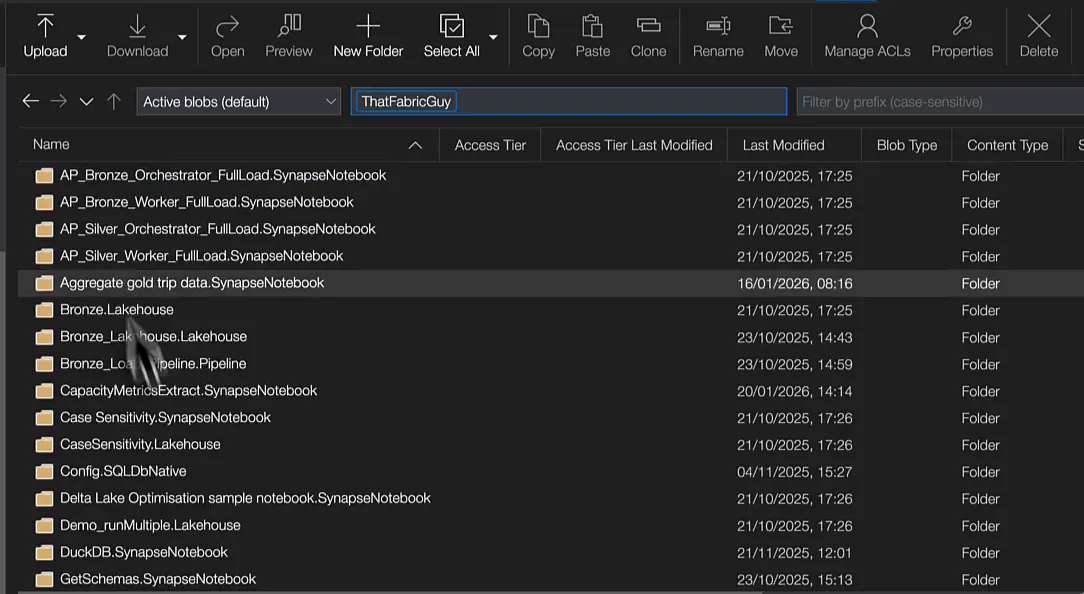The width and height of the screenshot is (1084, 594).
Task: Select AP_Bronze_Worker_FullLoad.SynapseNotebook folder
Action: click(x=207, y=202)
